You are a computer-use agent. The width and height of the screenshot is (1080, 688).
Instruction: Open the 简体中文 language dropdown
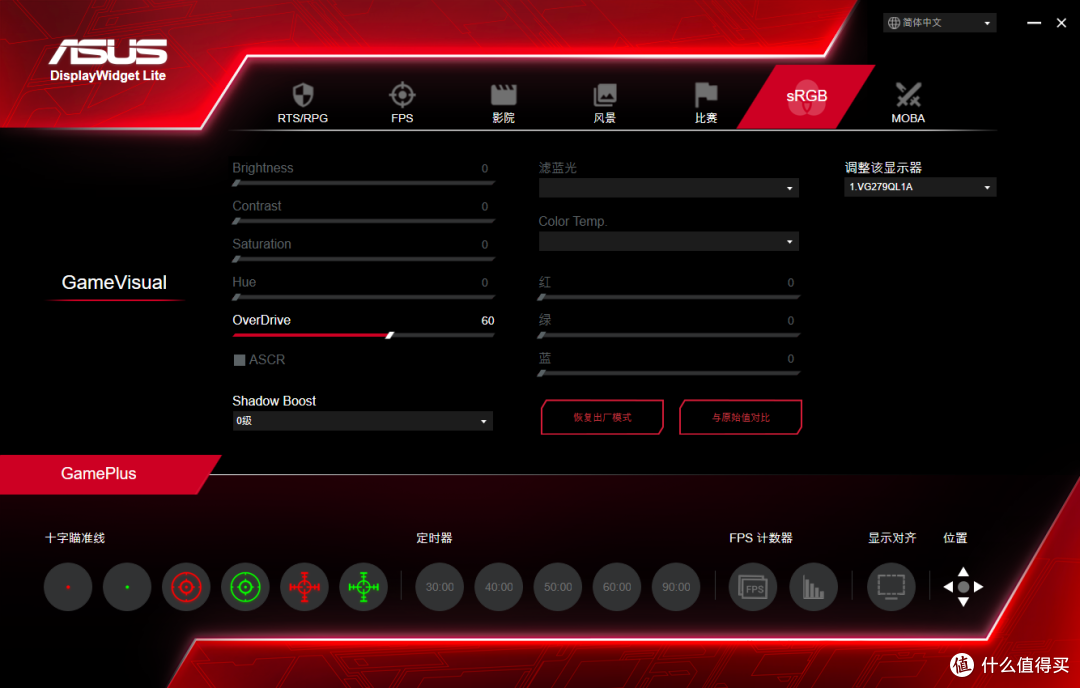tap(939, 23)
